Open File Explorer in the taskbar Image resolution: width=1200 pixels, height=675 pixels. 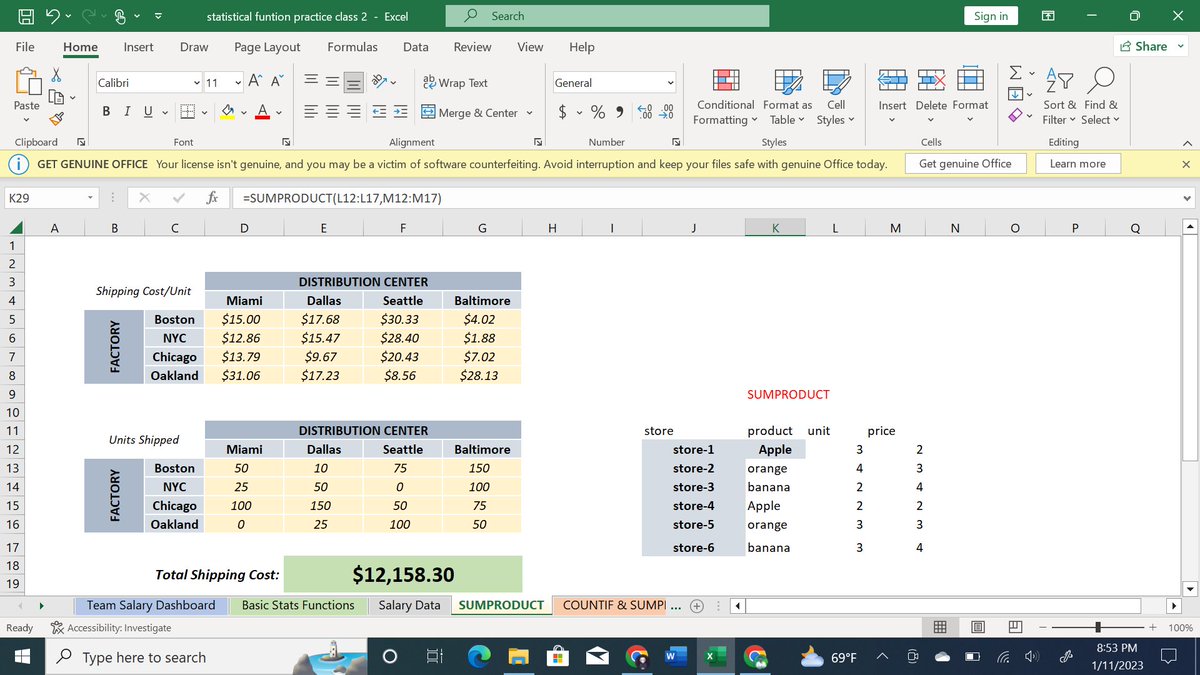518,657
